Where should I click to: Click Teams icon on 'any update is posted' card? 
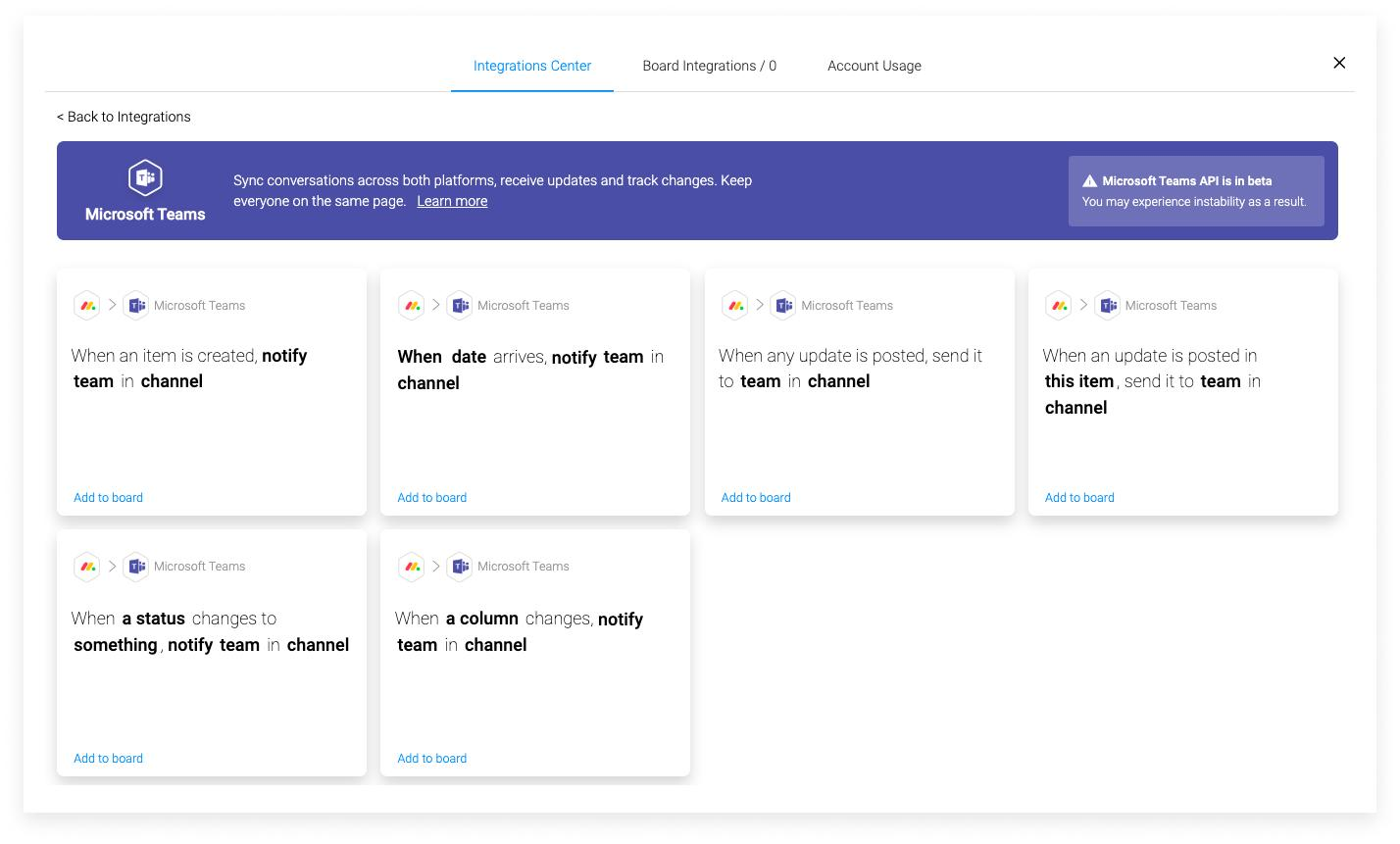point(782,306)
